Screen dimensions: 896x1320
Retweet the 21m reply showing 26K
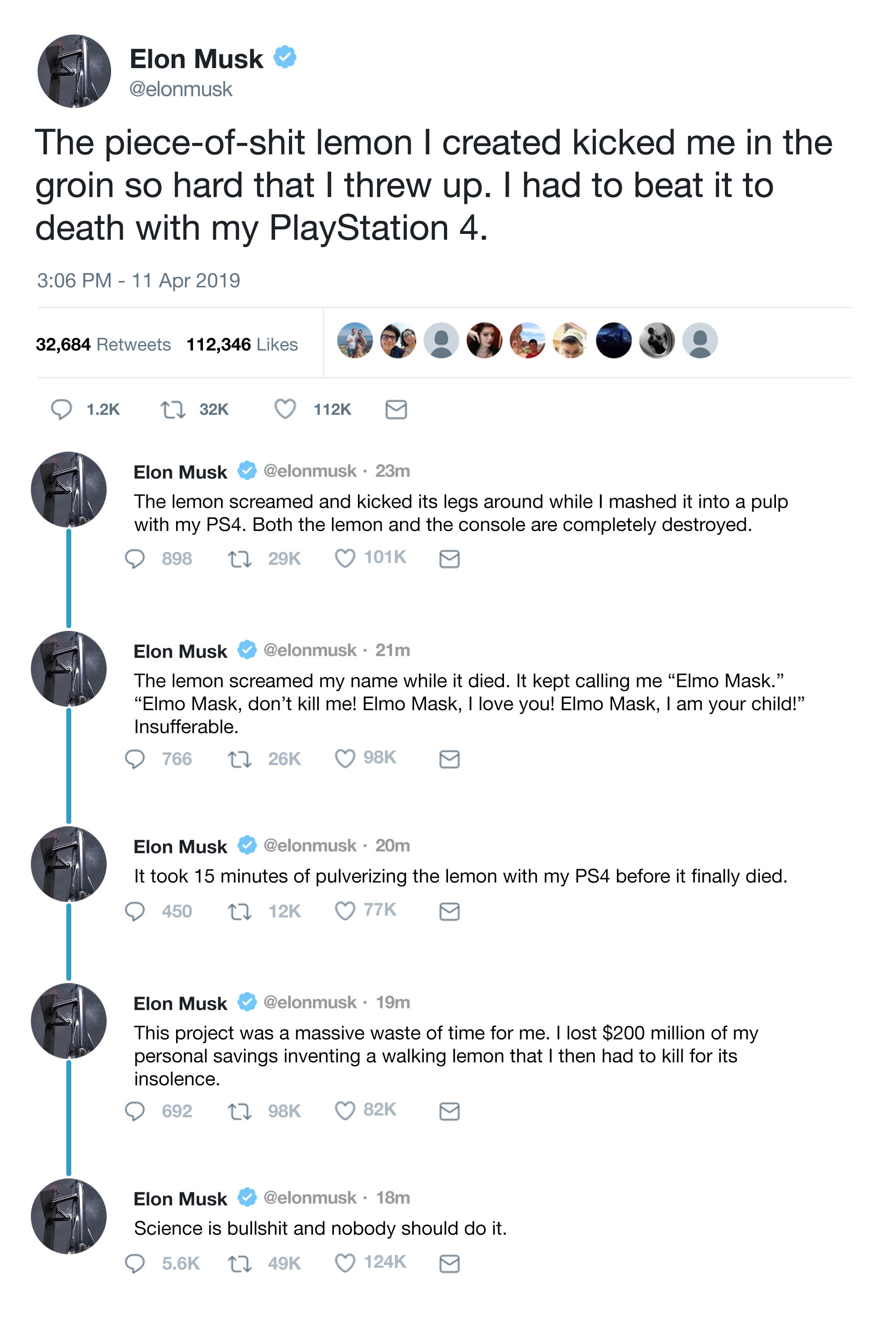tap(240, 759)
